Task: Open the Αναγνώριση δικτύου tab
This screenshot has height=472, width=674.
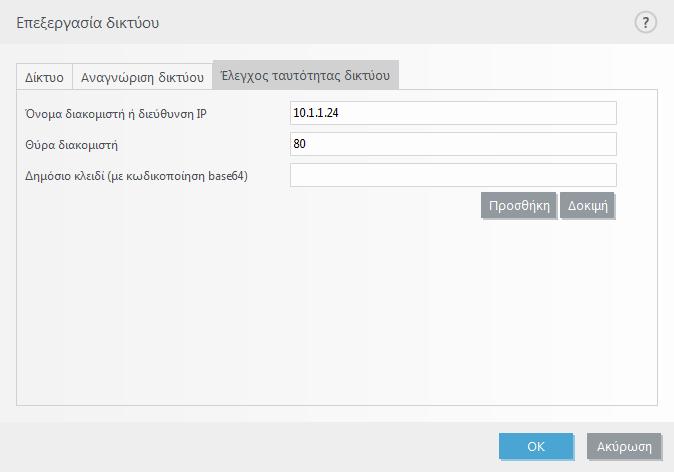Action: (x=142, y=77)
